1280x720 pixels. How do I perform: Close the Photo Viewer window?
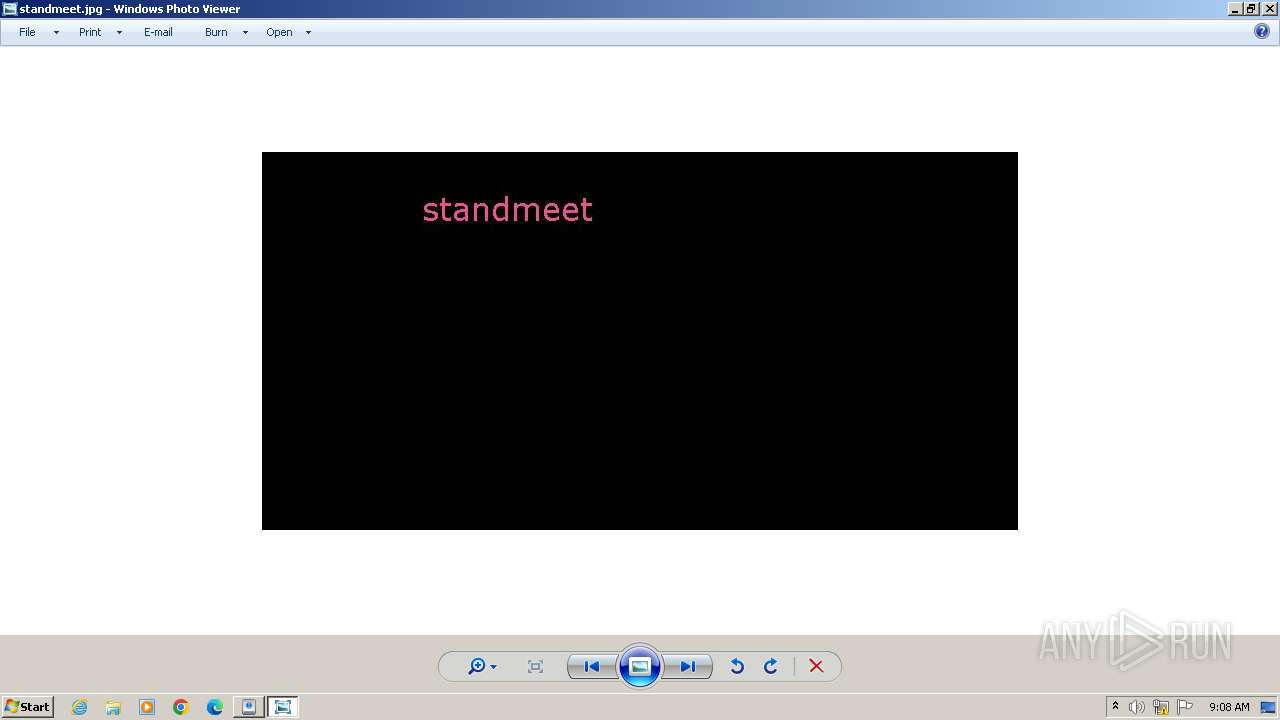(x=1270, y=9)
